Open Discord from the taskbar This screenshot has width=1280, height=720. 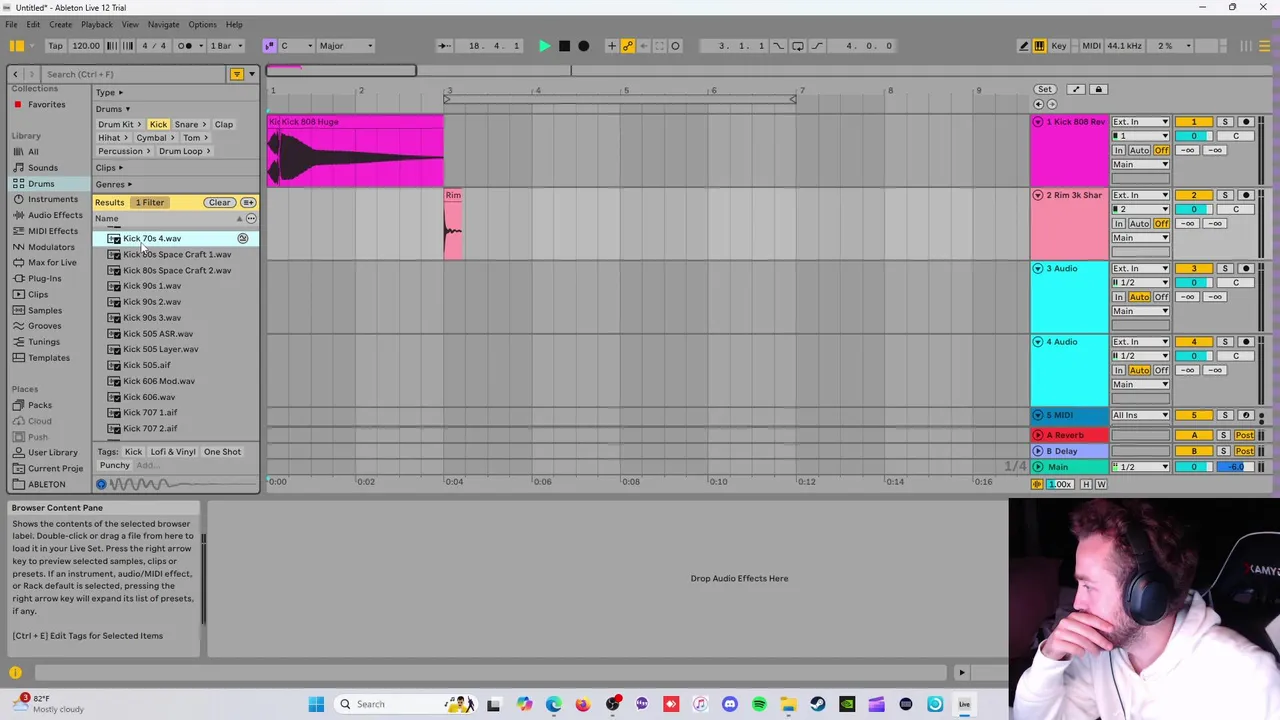pyautogui.click(x=730, y=704)
